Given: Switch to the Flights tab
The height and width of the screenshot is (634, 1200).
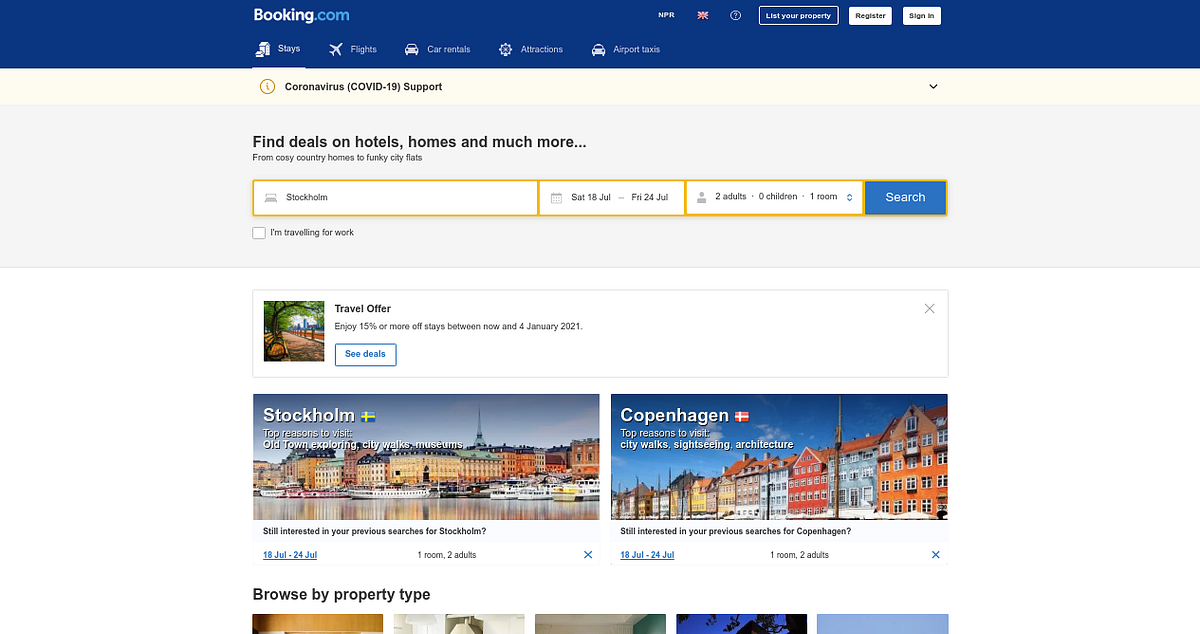Looking at the screenshot, I should pos(352,48).
